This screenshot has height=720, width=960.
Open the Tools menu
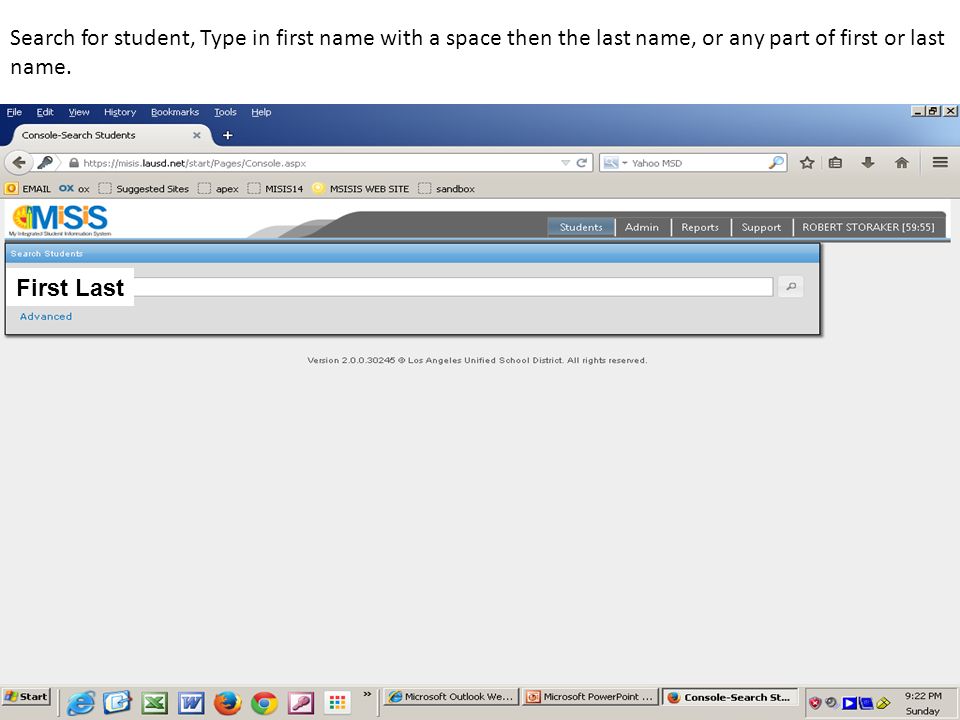225,112
